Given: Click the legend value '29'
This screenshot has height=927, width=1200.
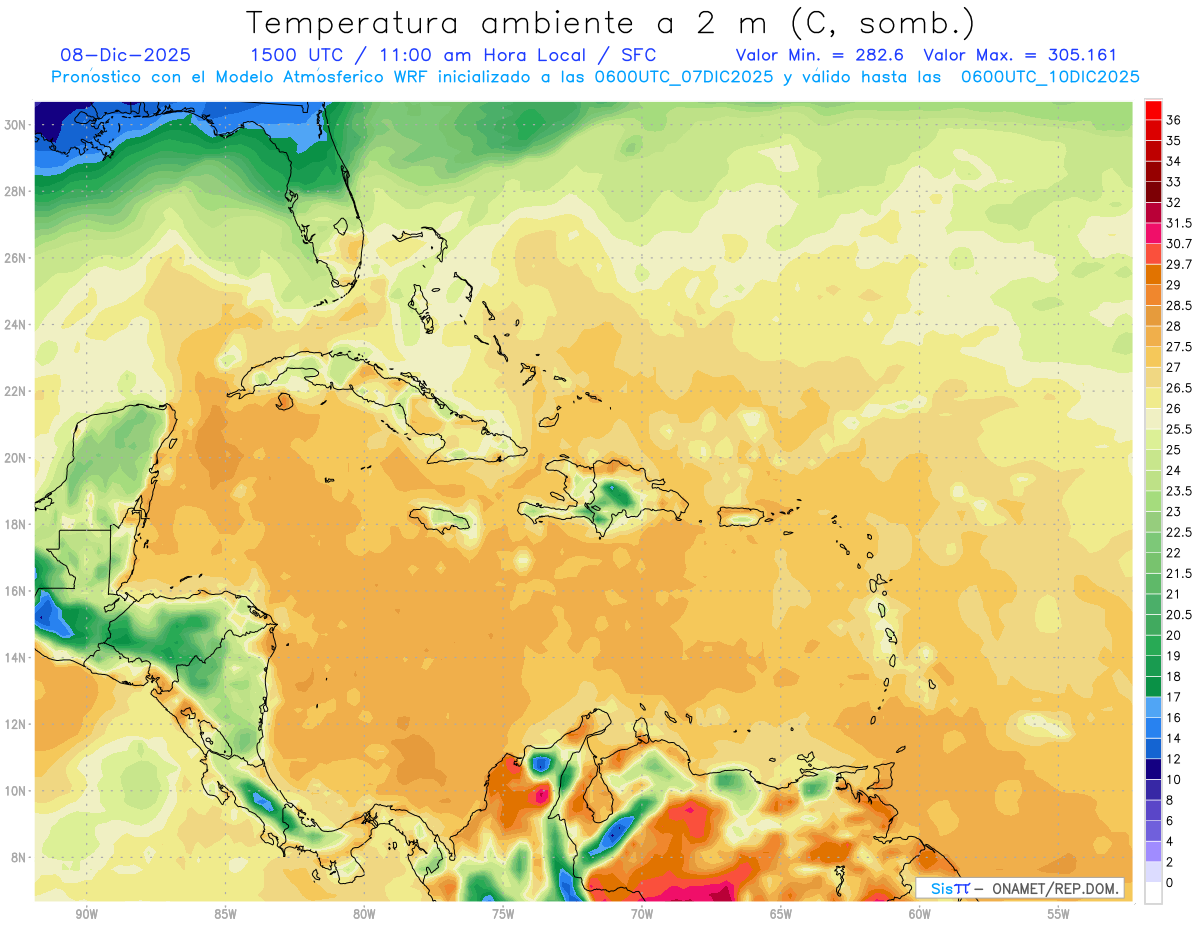Looking at the screenshot, I should click(1174, 285).
